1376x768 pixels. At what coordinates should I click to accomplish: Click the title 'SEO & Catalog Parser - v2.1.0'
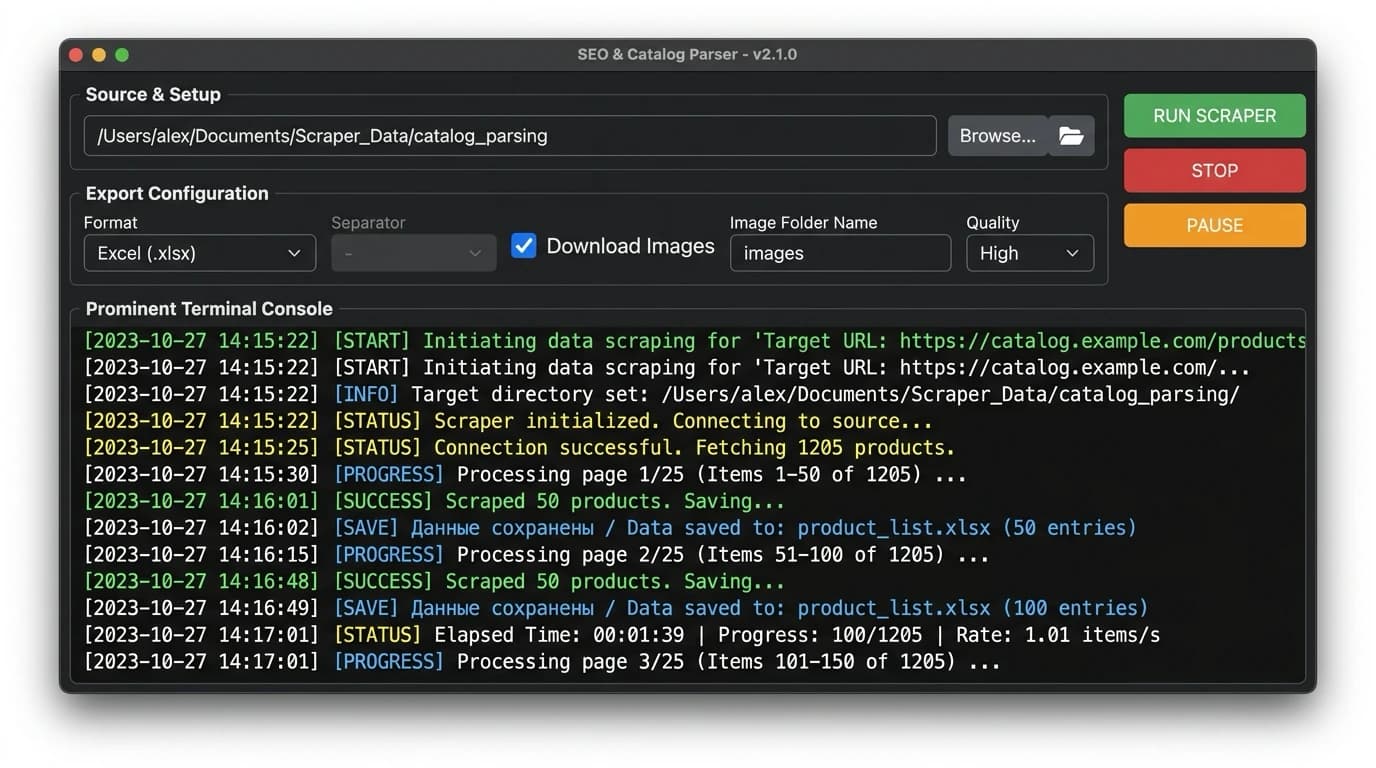point(687,55)
